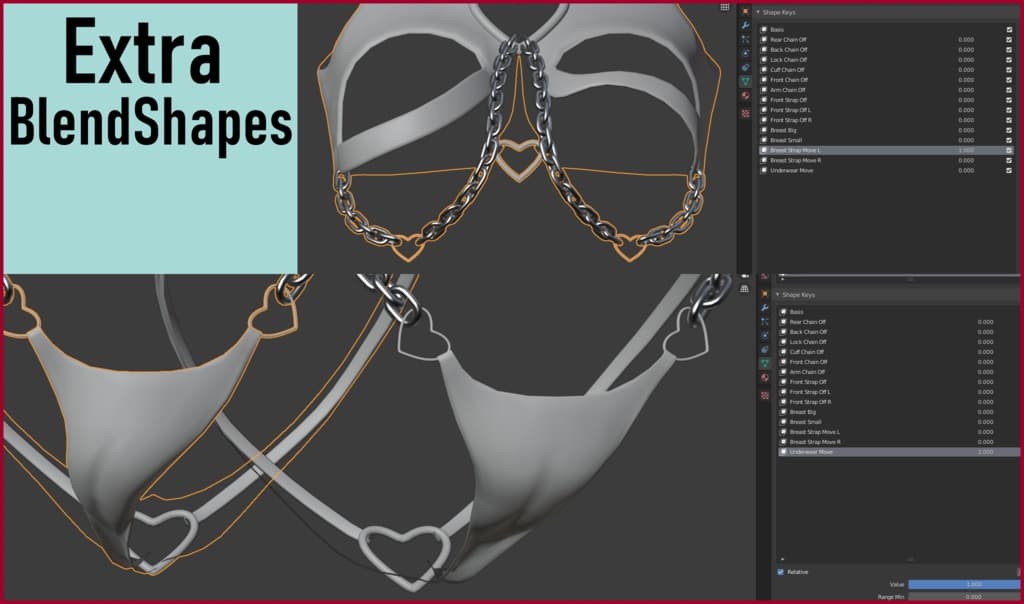Screen dimensions: 1024x604
Task: Open green Object Data tab in lower panel
Action: point(765,363)
